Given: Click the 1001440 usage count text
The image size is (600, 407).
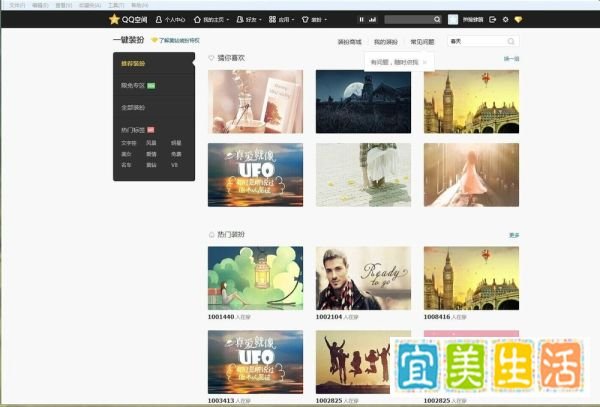Looking at the screenshot, I should pyautogui.click(x=229, y=317).
